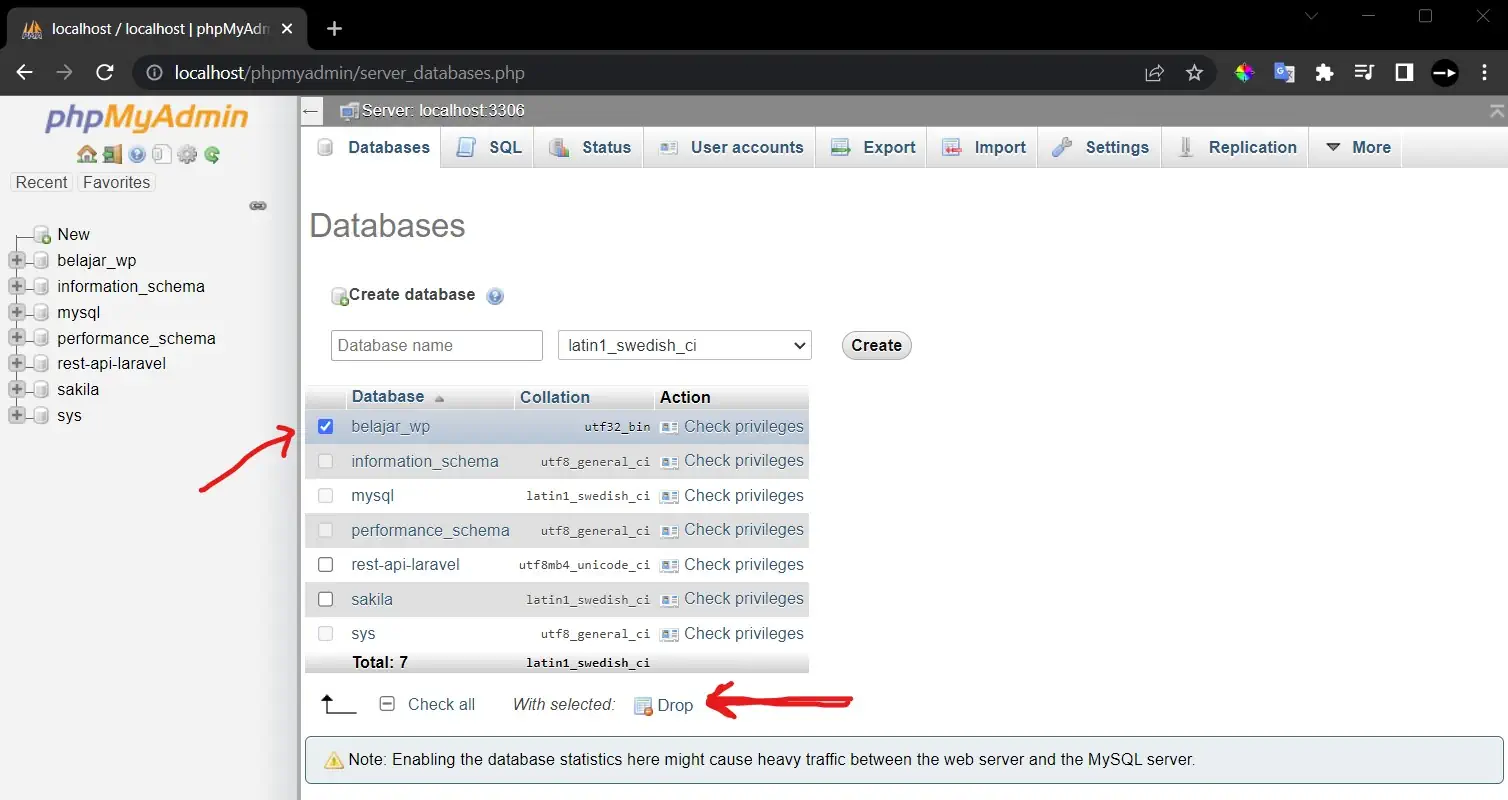Click the phpMyAdmin logo
Viewport: 1508px width, 800px height.
coord(147,118)
